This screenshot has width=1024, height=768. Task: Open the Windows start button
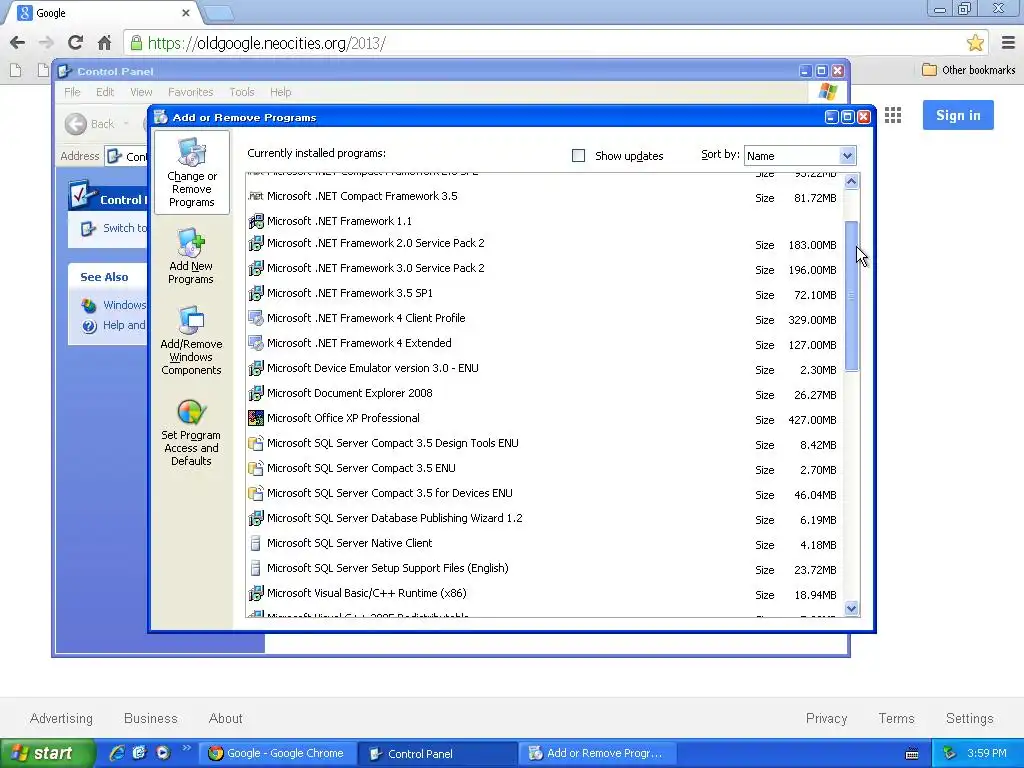click(x=47, y=753)
